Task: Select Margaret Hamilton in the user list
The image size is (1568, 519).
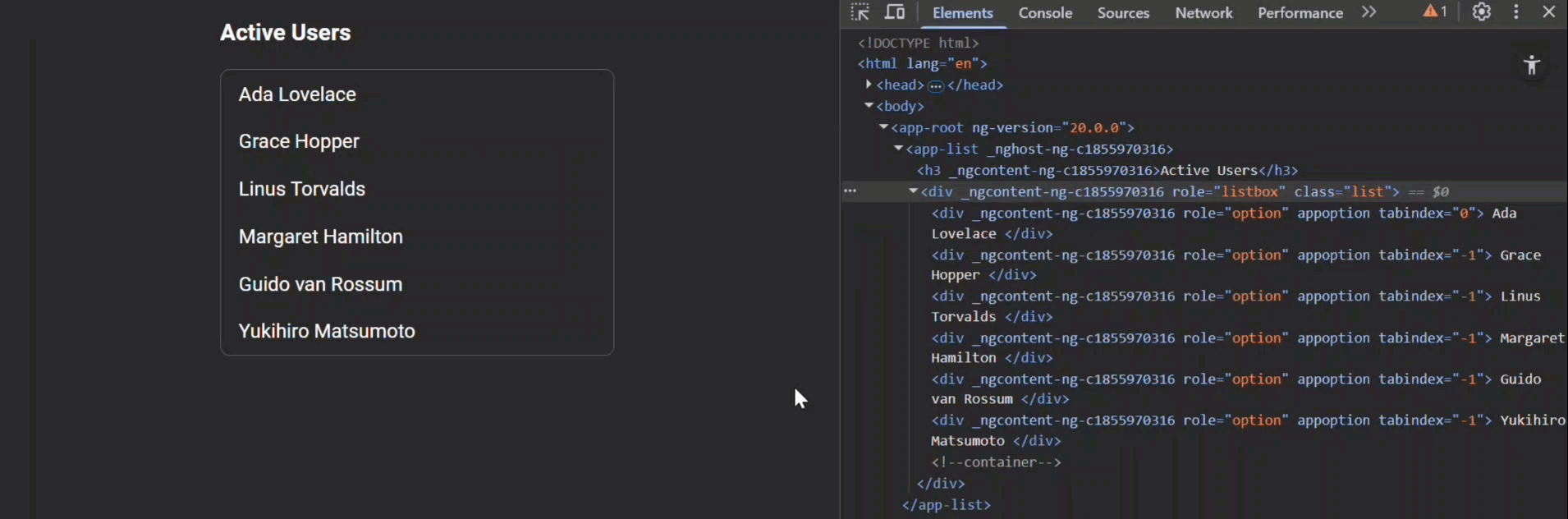Action: click(417, 237)
